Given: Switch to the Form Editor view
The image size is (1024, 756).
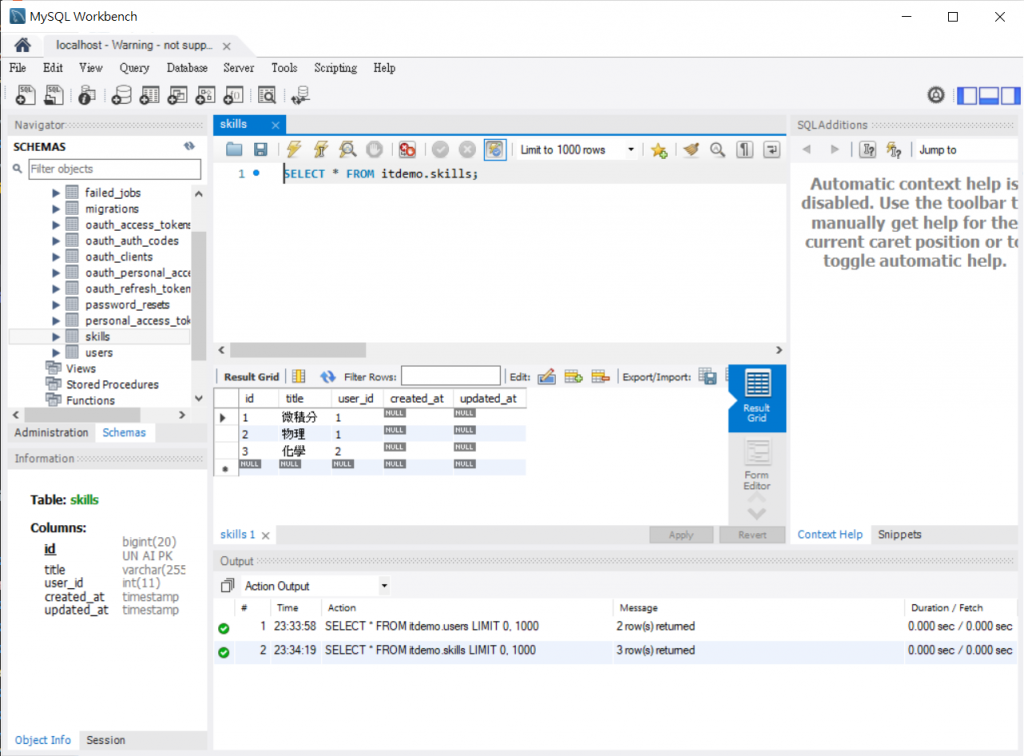Looking at the screenshot, I should pyautogui.click(x=757, y=466).
